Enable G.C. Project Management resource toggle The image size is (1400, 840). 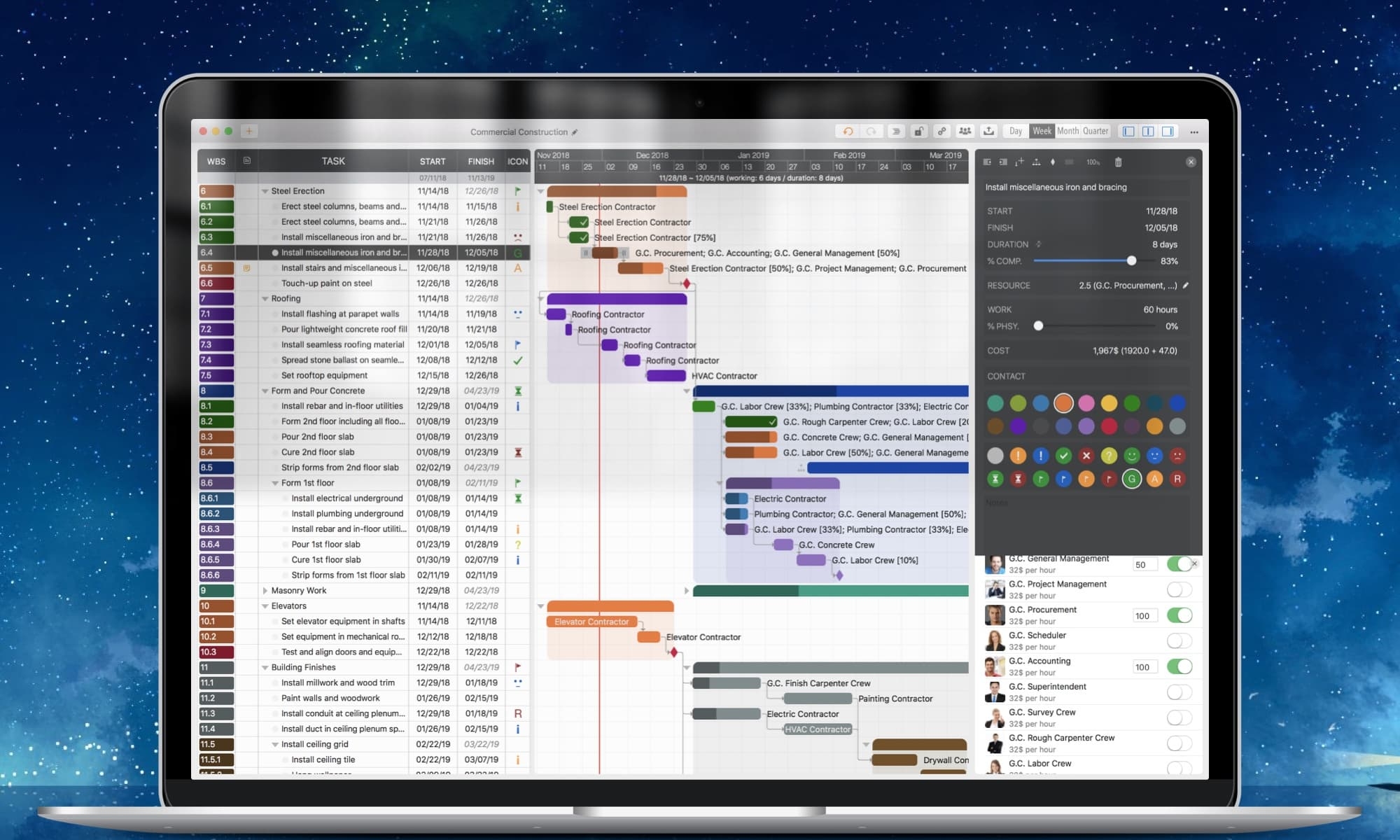(x=1180, y=589)
